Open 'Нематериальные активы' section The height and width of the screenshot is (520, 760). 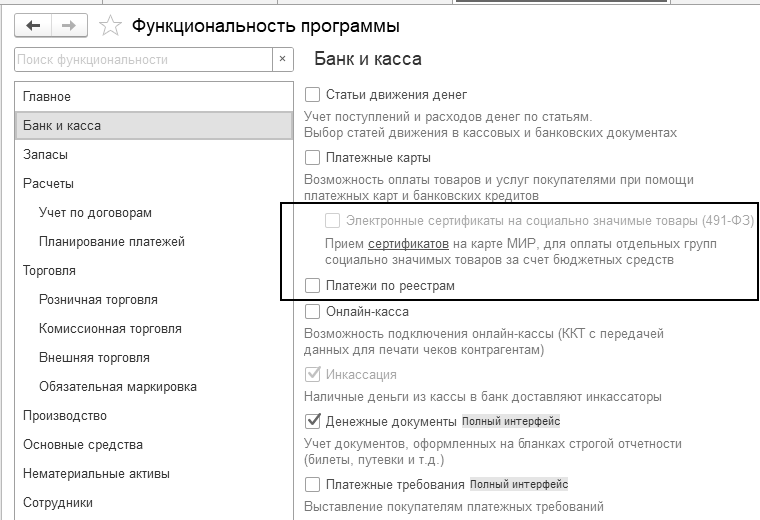pyautogui.click(x=154, y=473)
